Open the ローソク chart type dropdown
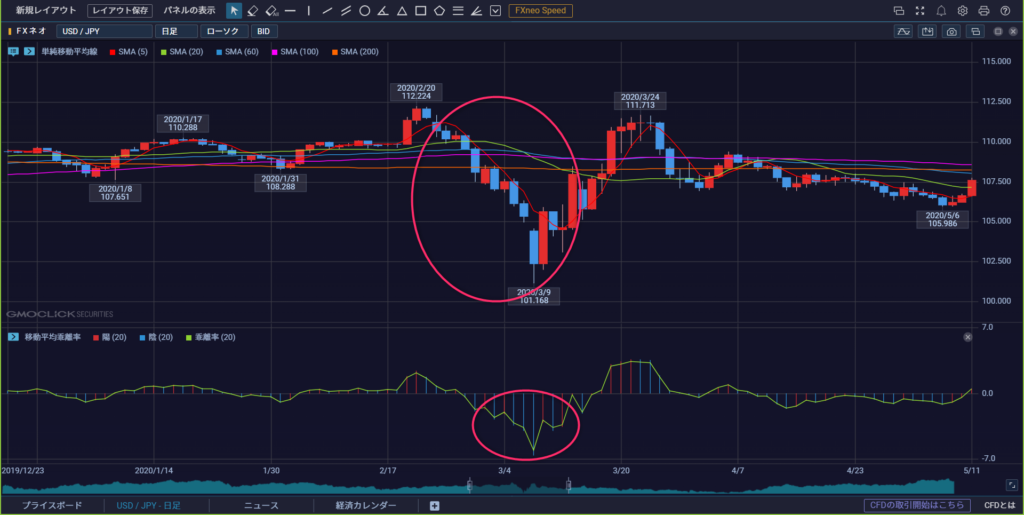This screenshot has height=515, width=1024. (x=224, y=31)
